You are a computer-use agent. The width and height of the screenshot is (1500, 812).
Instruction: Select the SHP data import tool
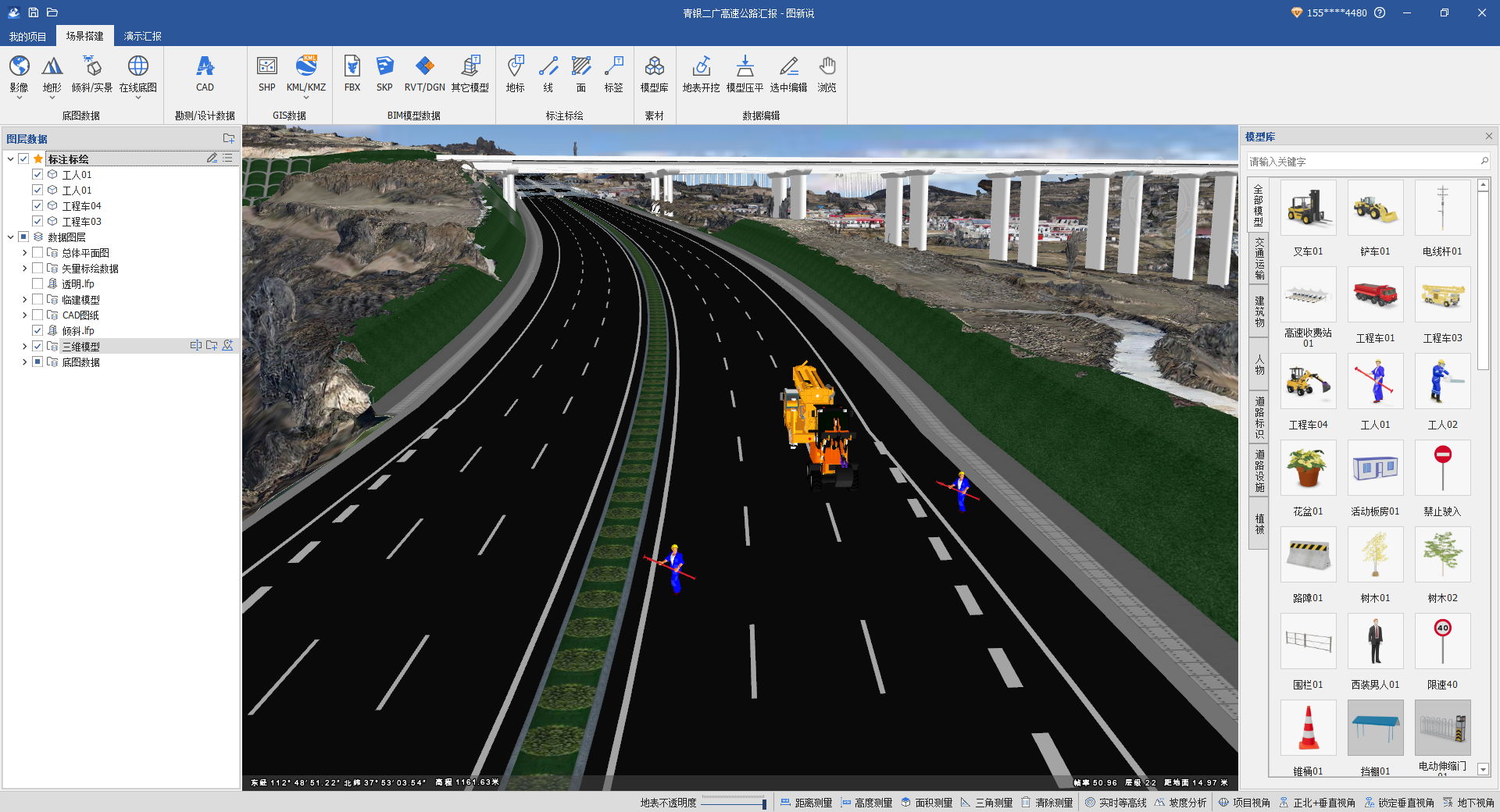click(267, 73)
